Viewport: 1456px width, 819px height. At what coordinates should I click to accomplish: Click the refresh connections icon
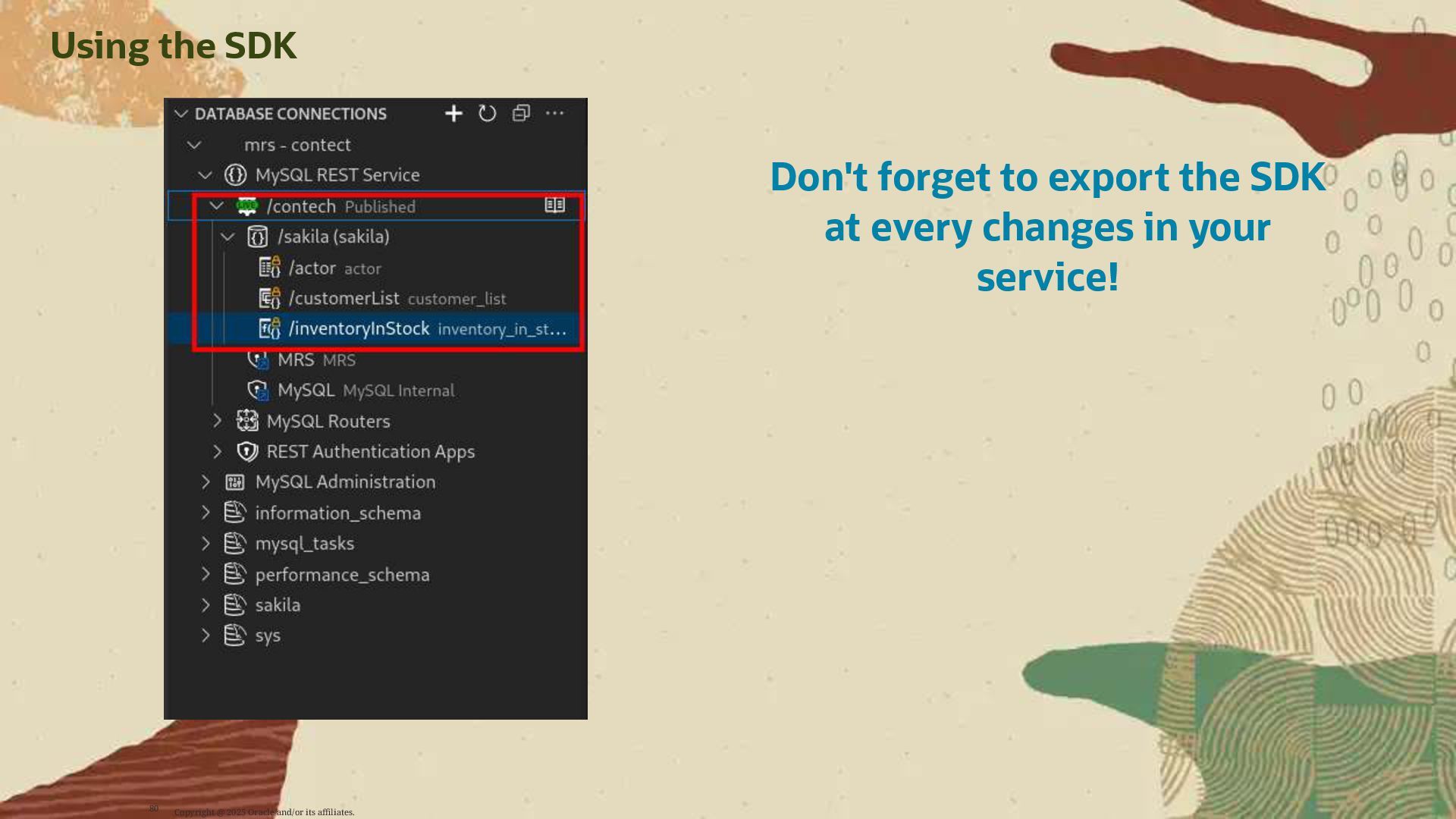pyautogui.click(x=488, y=114)
